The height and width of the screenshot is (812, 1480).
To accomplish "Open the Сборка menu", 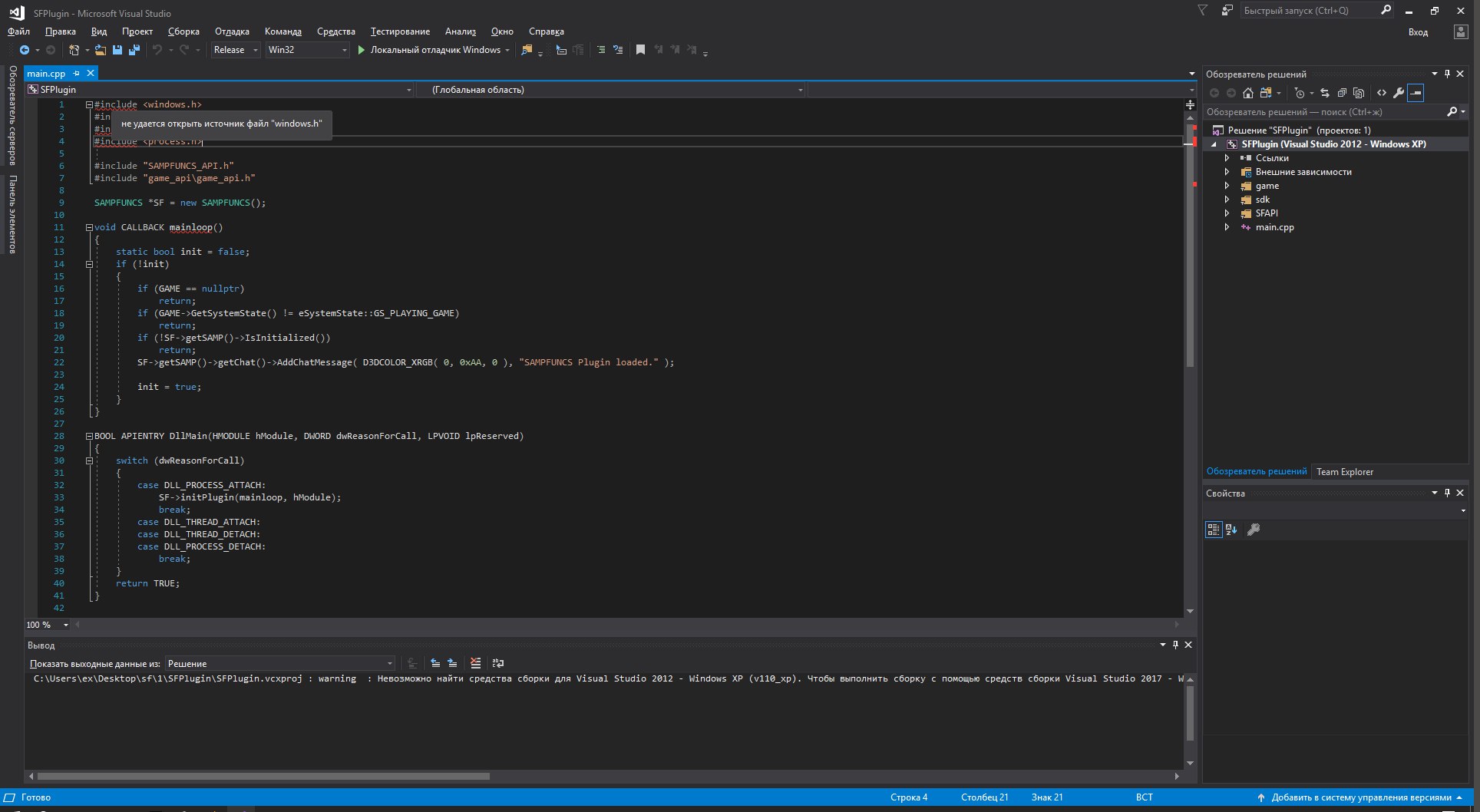I will click(x=183, y=31).
